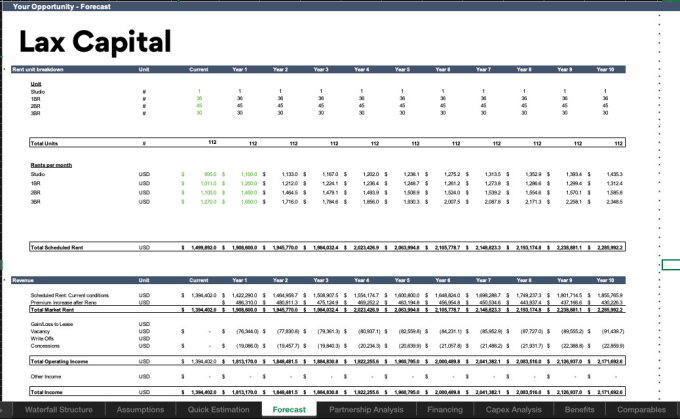Image resolution: width=680 pixels, height=419 pixels.
Task: Select the Lax Capital title text
Action: coord(95,42)
